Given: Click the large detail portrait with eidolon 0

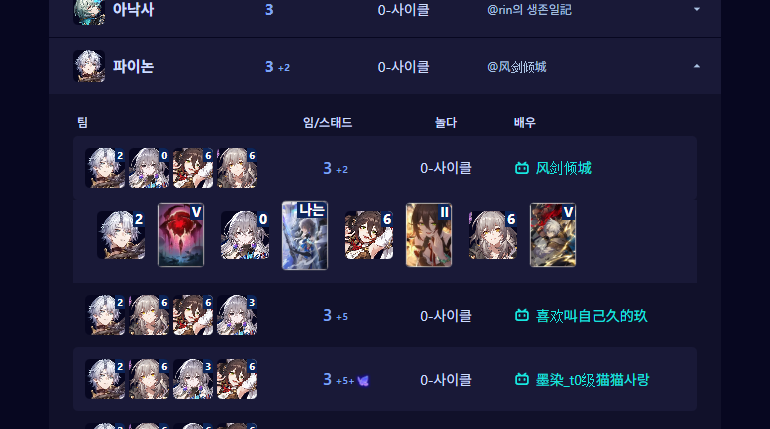Looking at the screenshot, I should pos(245,235).
